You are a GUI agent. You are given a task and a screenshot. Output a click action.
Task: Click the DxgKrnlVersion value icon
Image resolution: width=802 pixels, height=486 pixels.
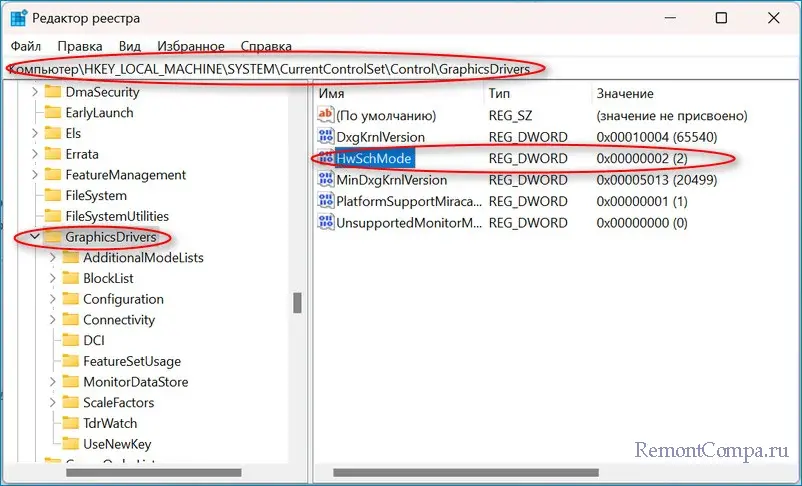(x=325, y=137)
